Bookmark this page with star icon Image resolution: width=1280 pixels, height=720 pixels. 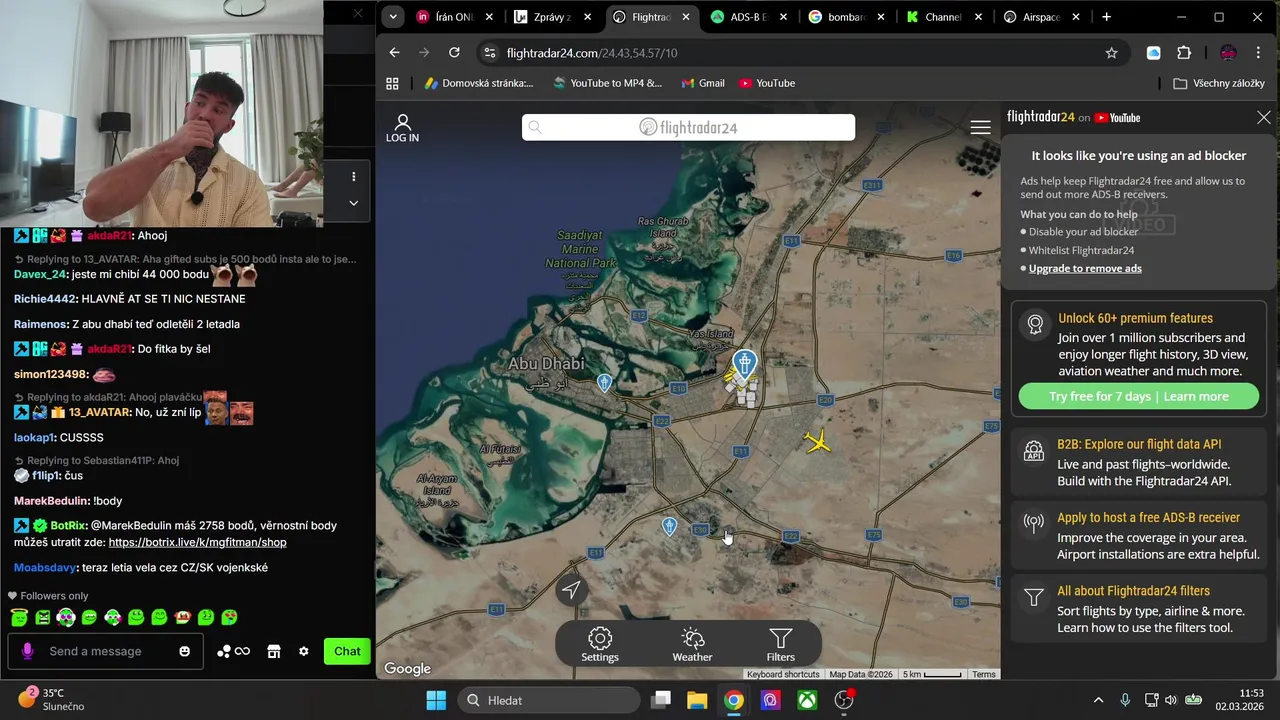coord(1111,53)
